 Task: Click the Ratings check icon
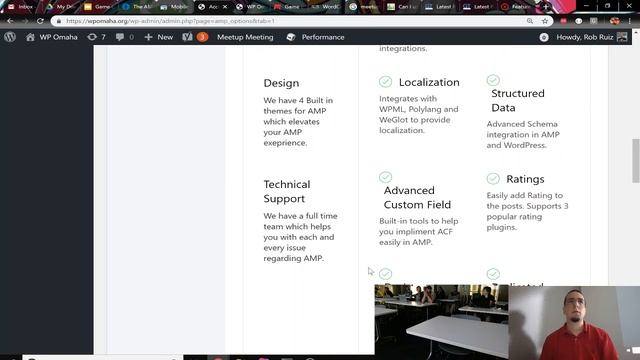[x=493, y=178]
